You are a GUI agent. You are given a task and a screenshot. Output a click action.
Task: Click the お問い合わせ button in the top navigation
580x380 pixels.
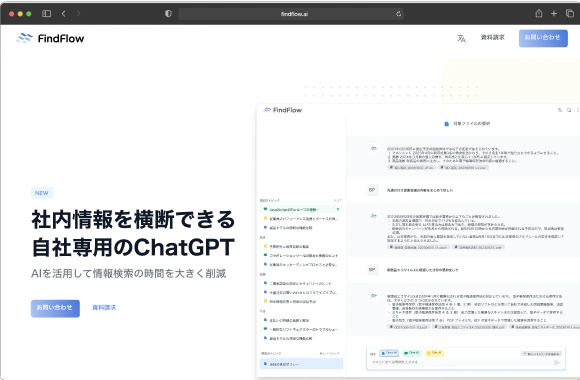(x=543, y=38)
